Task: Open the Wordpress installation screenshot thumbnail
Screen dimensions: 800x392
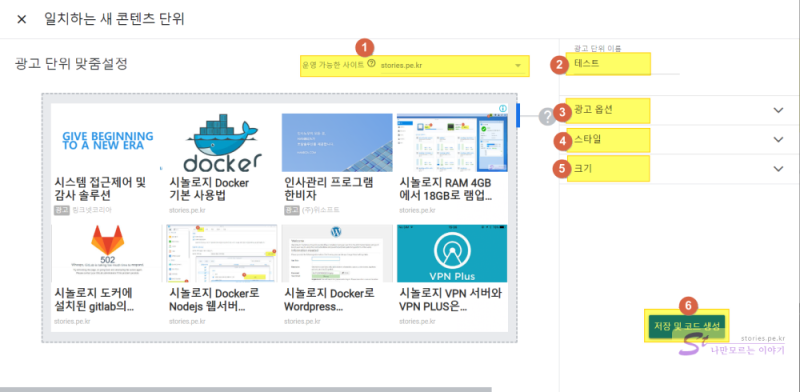Action: (x=337, y=253)
